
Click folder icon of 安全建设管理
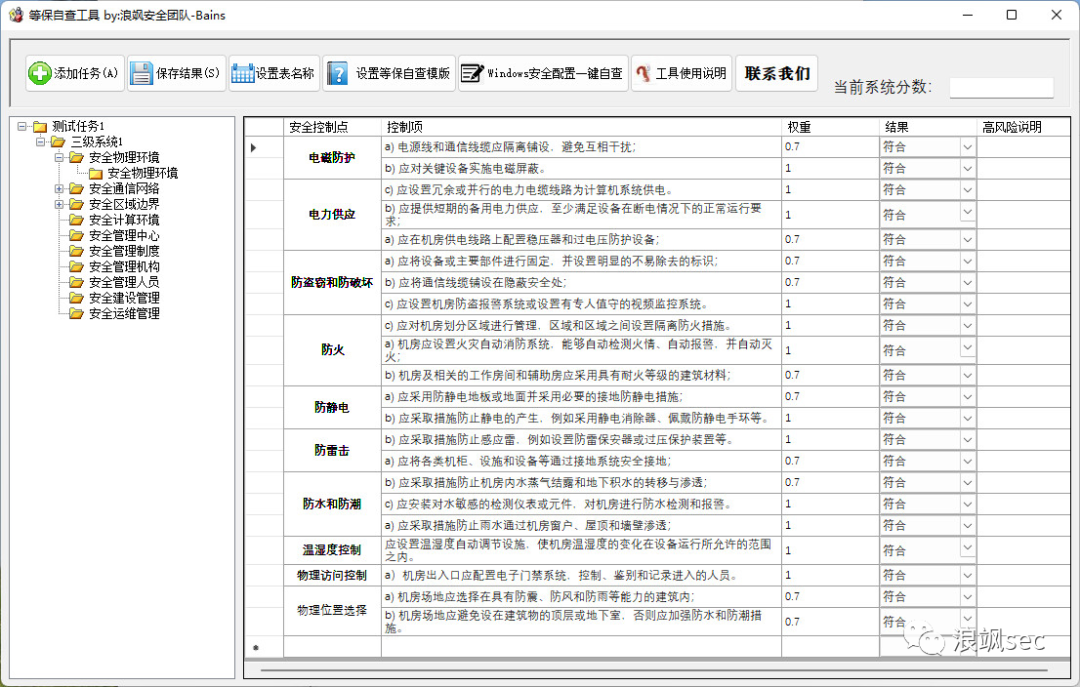tap(76, 298)
